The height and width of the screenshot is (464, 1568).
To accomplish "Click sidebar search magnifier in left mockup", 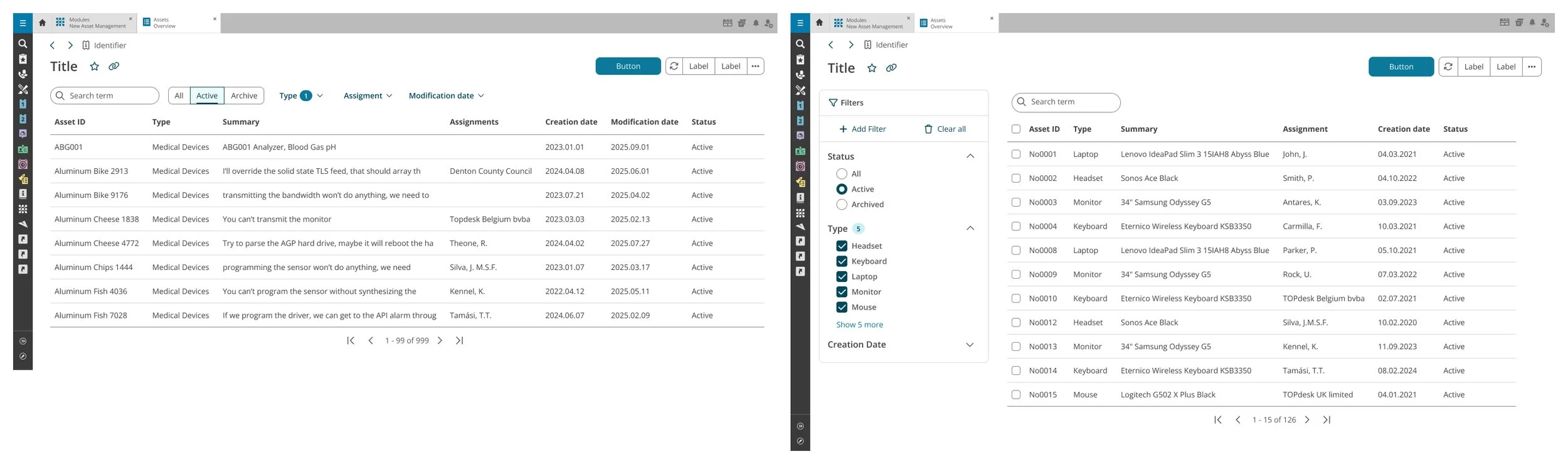I will click(x=23, y=44).
